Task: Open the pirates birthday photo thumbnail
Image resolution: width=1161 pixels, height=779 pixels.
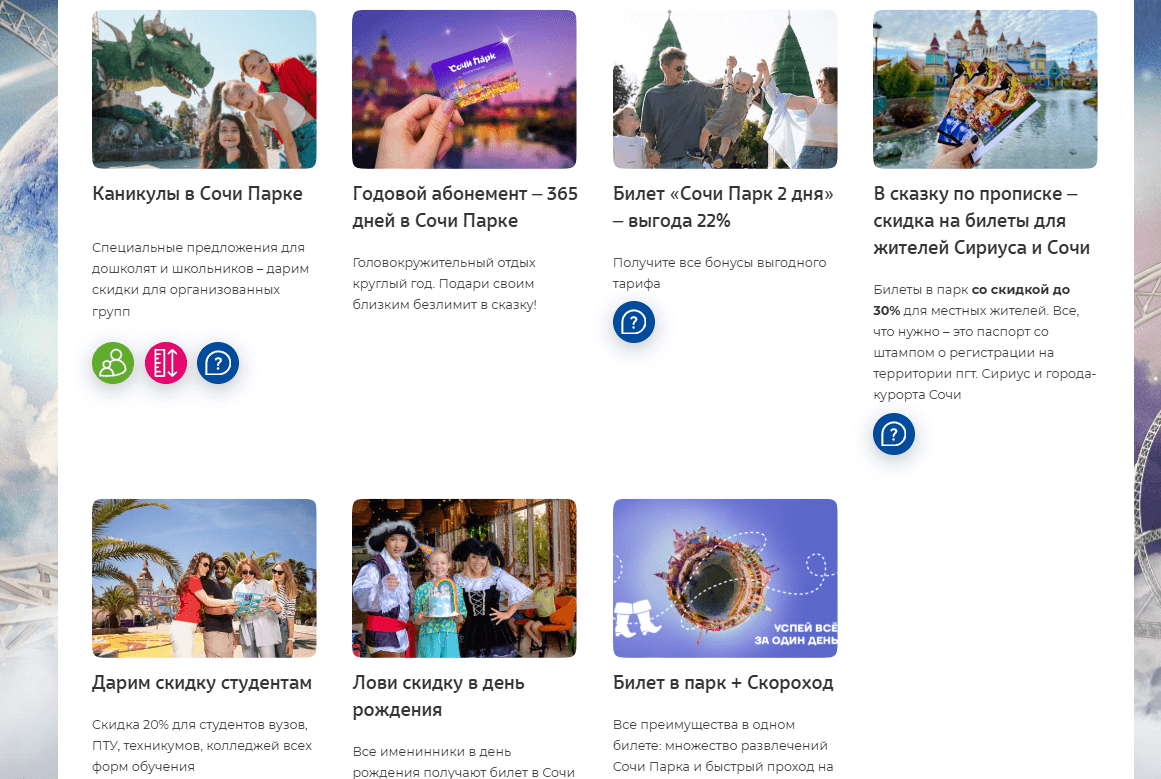Action: click(x=464, y=578)
